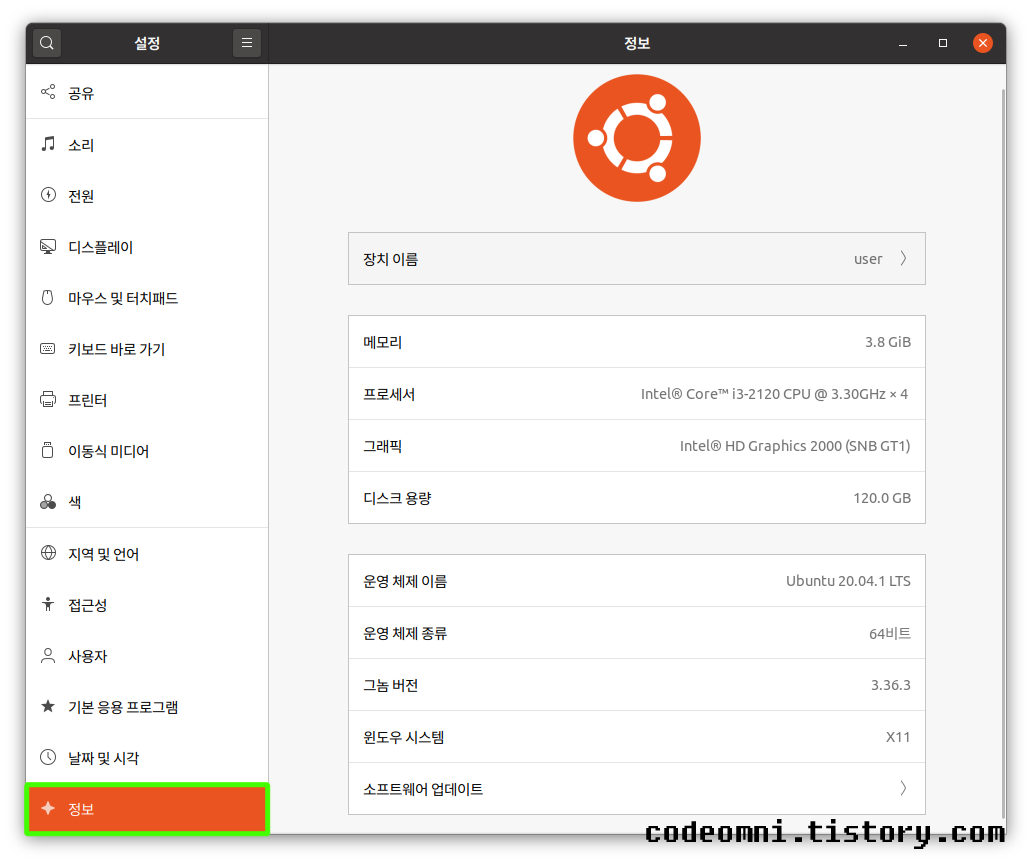Click the vertical scrollbar of the info panel
The width and height of the screenshot is (1032, 863).
coord(1003,454)
